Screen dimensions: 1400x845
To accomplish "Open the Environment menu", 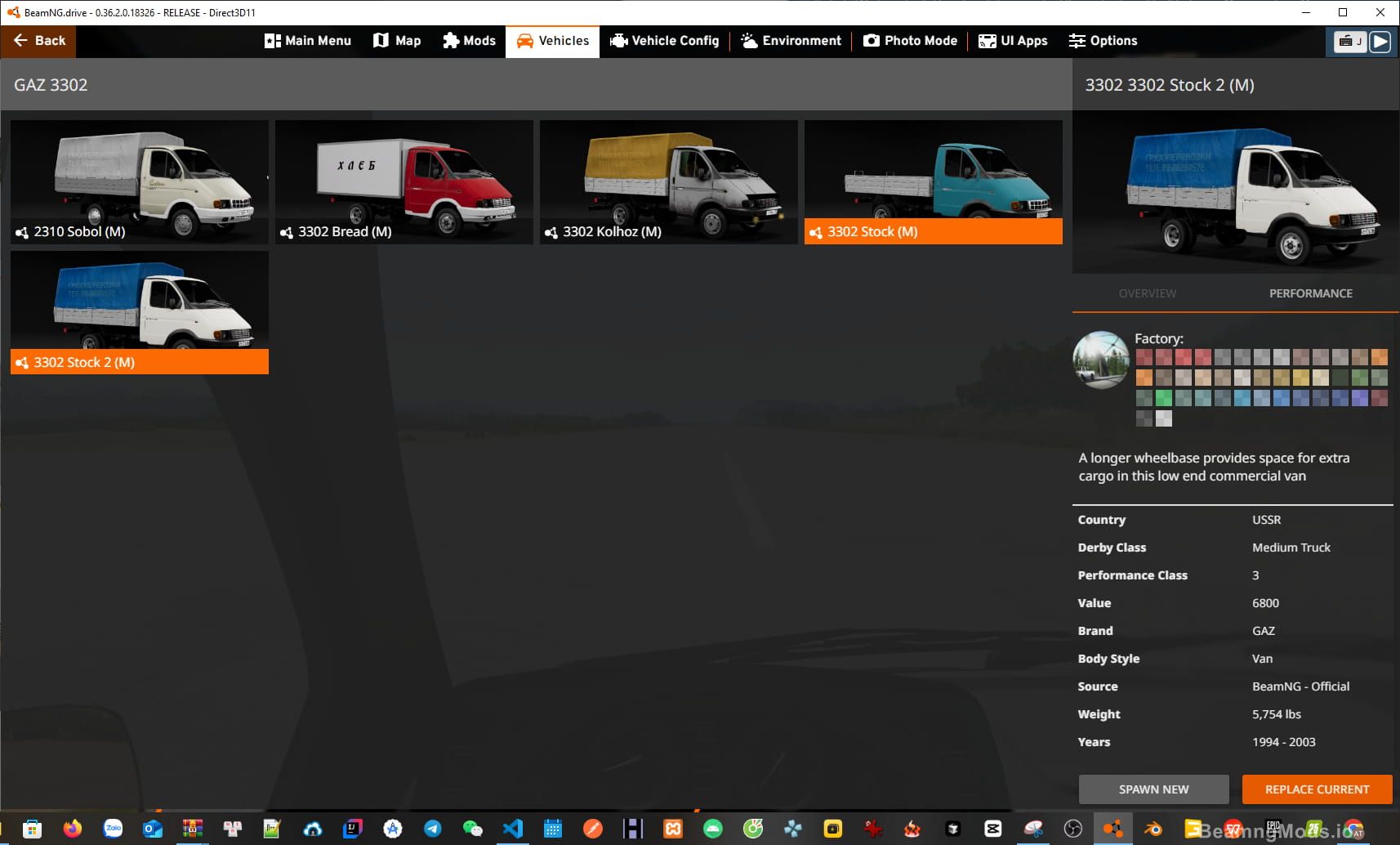I will [x=791, y=41].
